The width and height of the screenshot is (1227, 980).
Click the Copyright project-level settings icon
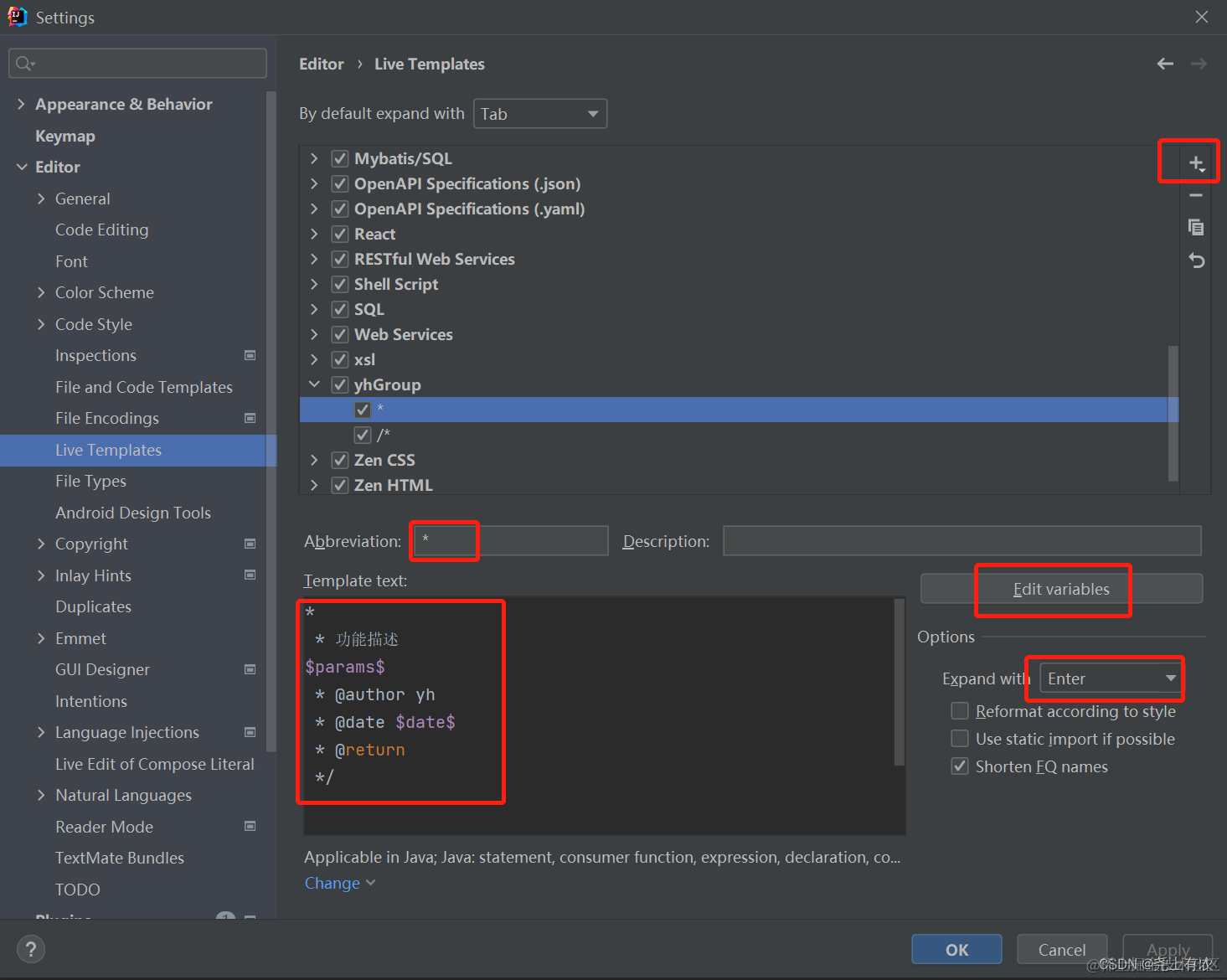pyautogui.click(x=250, y=544)
